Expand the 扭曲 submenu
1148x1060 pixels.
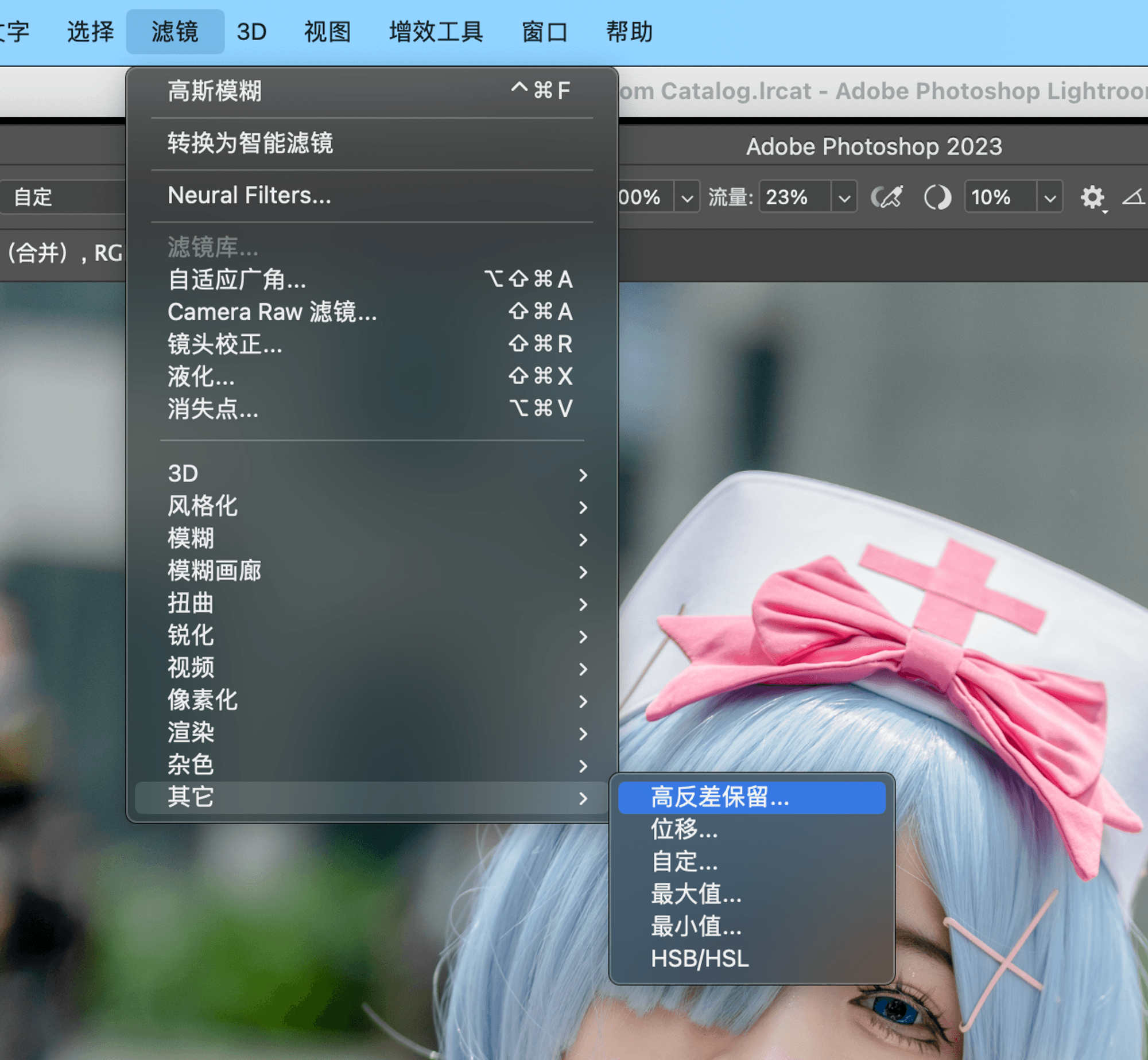pyautogui.click(x=371, y=603)
